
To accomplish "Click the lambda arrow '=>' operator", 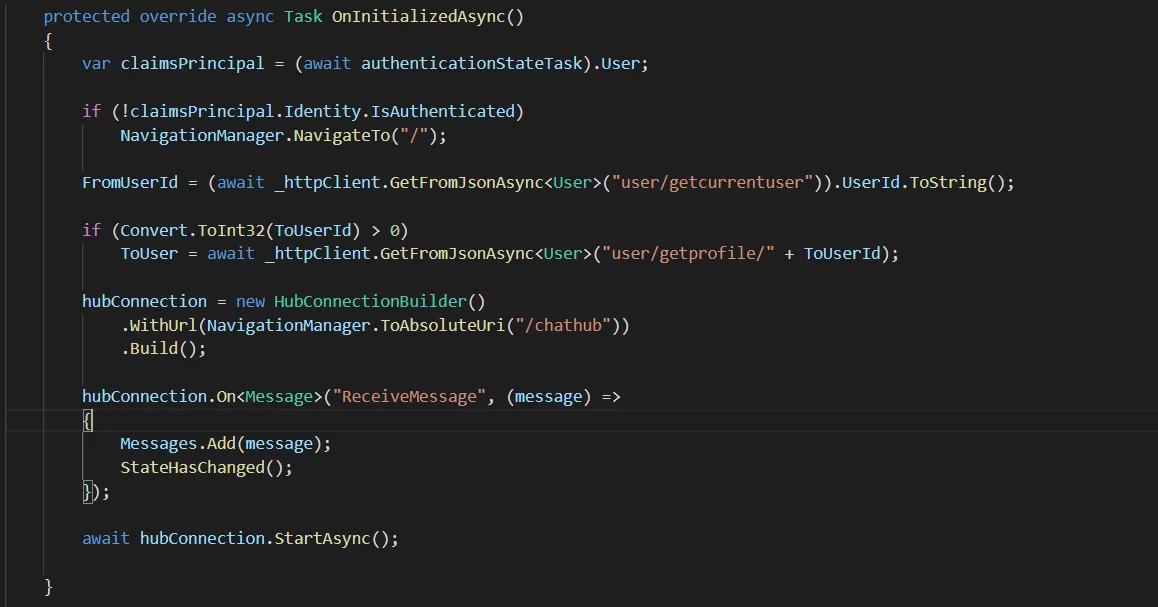I will pyautogui.click(x=611, y=397).
